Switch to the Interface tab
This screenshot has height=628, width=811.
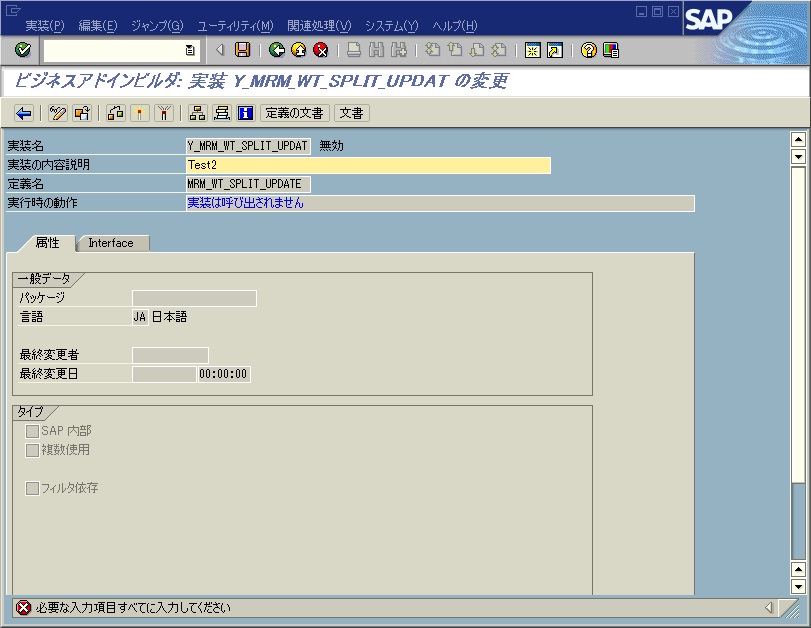[110, 242]
